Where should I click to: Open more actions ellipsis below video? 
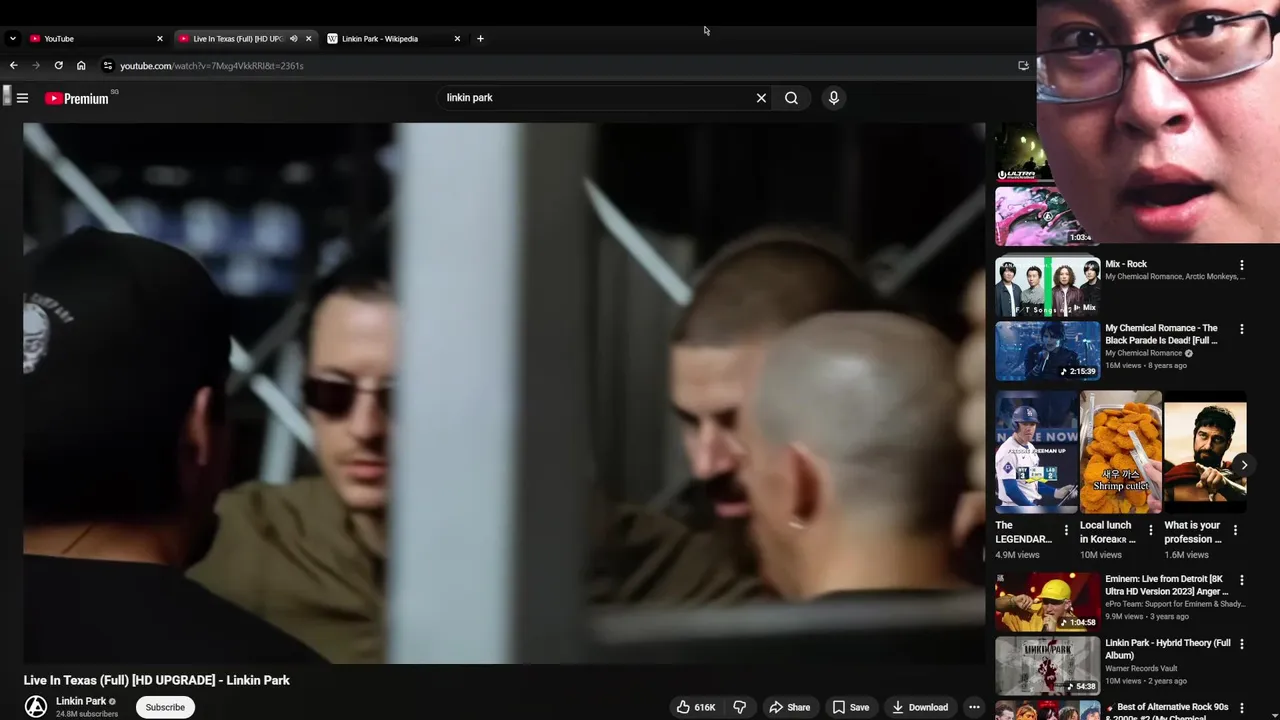click(974, 707)
